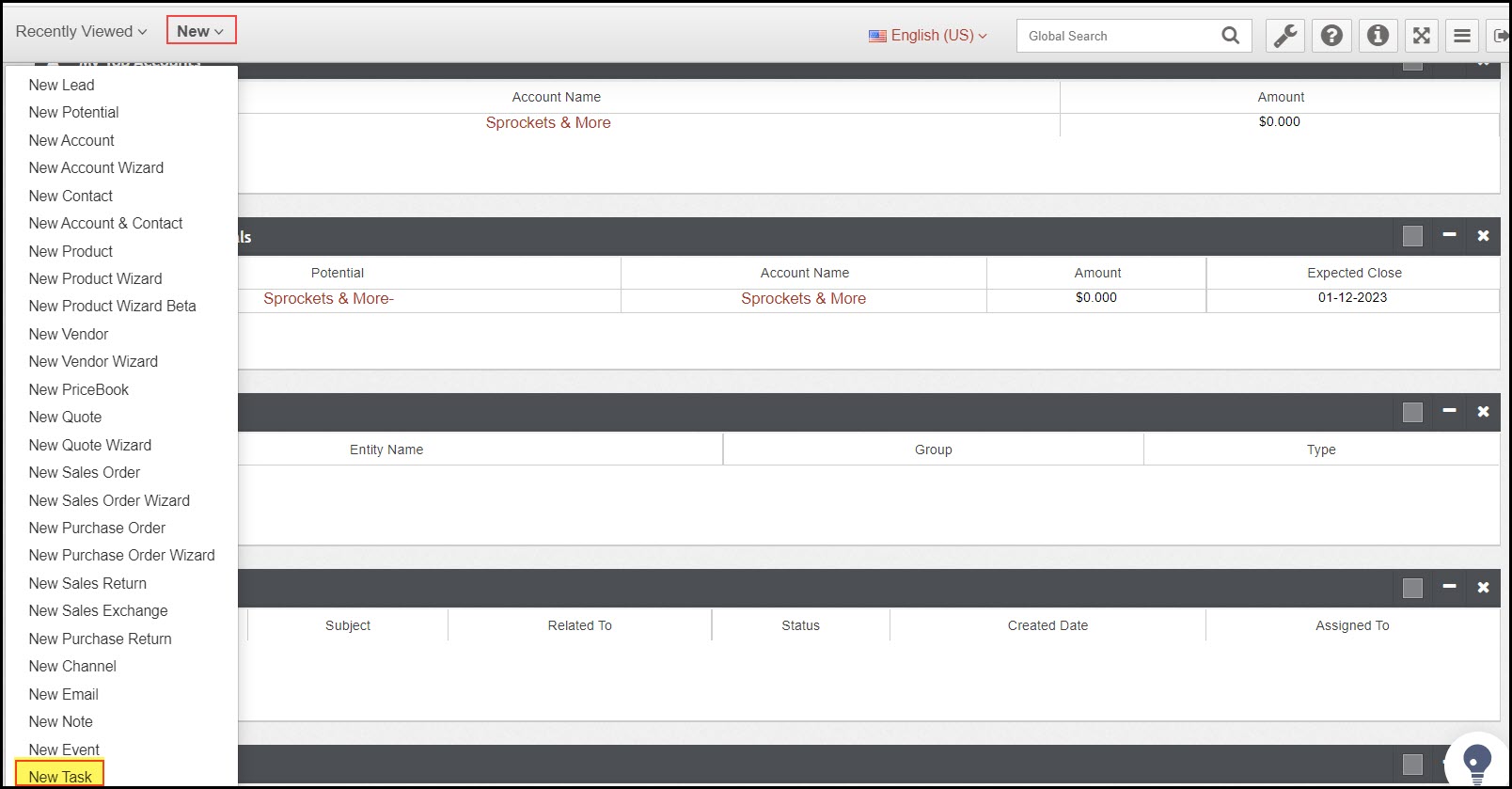Open New Purchase Order Wizard
The height and width of the screenshot is (789, 1512).
click(121, 555)
